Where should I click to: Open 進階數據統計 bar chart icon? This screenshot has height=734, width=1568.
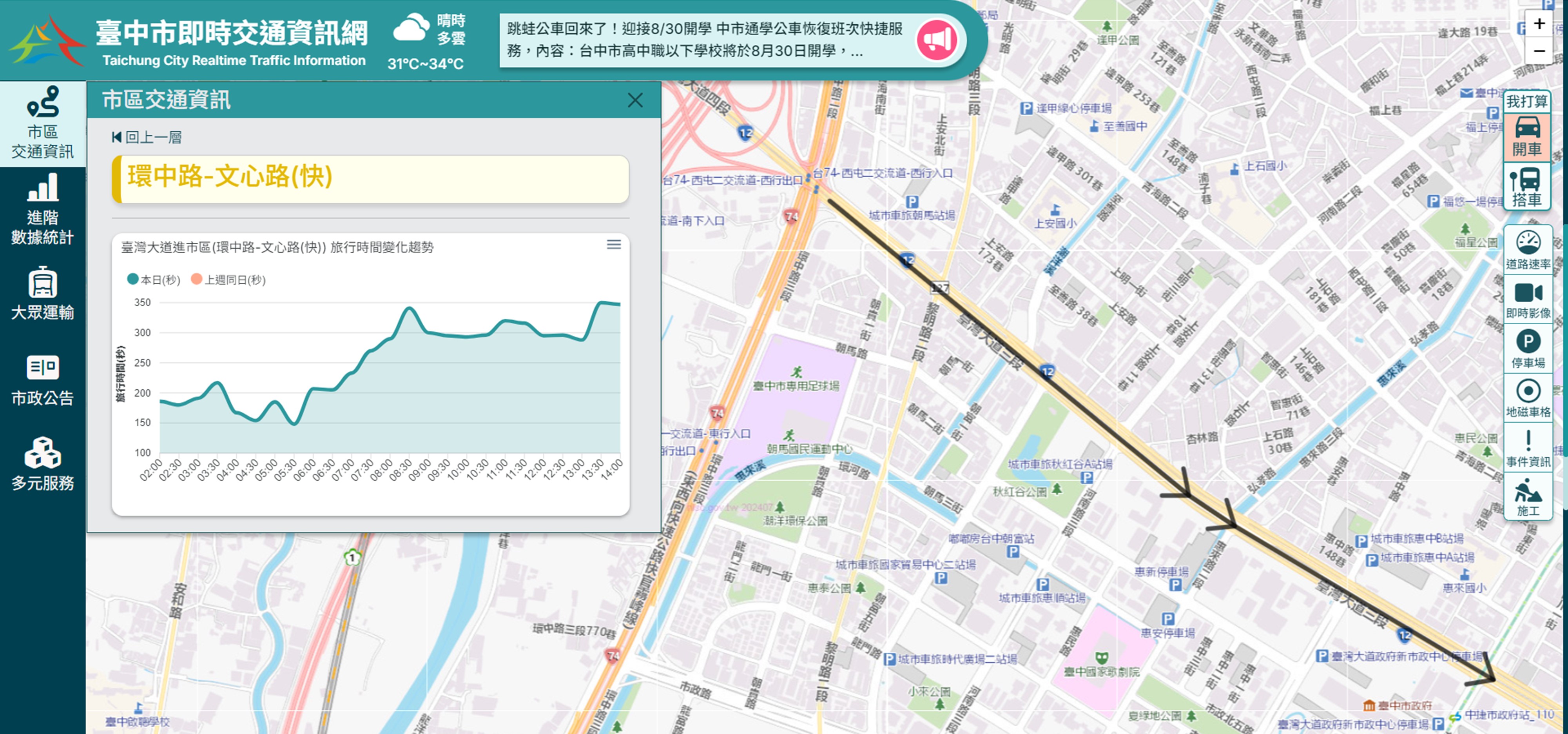[x=43, y=187]
